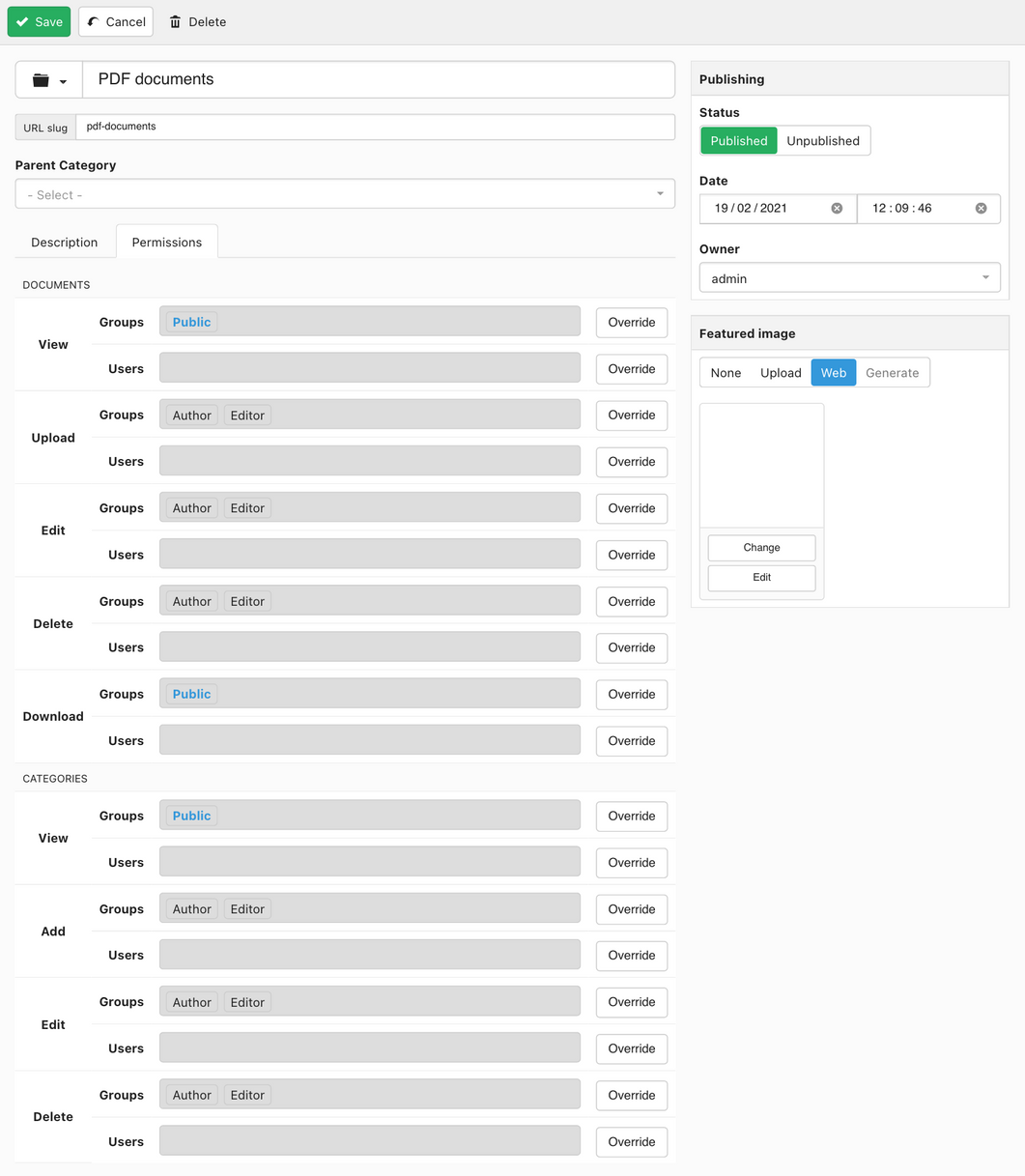Override Documents Download Users permission
The image size is (1025, 1176).
[x=632, y=741]
